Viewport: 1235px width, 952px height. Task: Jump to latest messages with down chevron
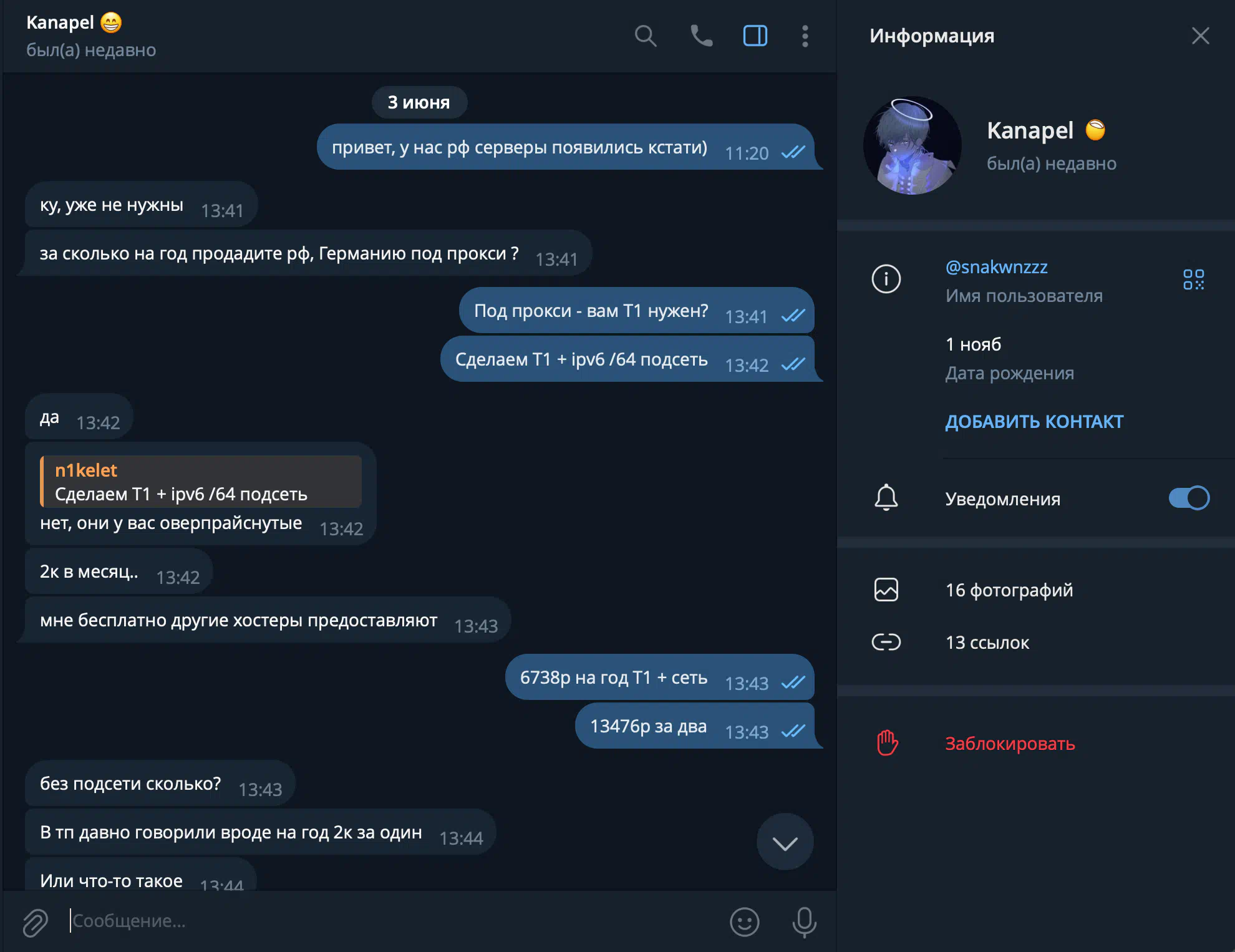pos(785,842)
